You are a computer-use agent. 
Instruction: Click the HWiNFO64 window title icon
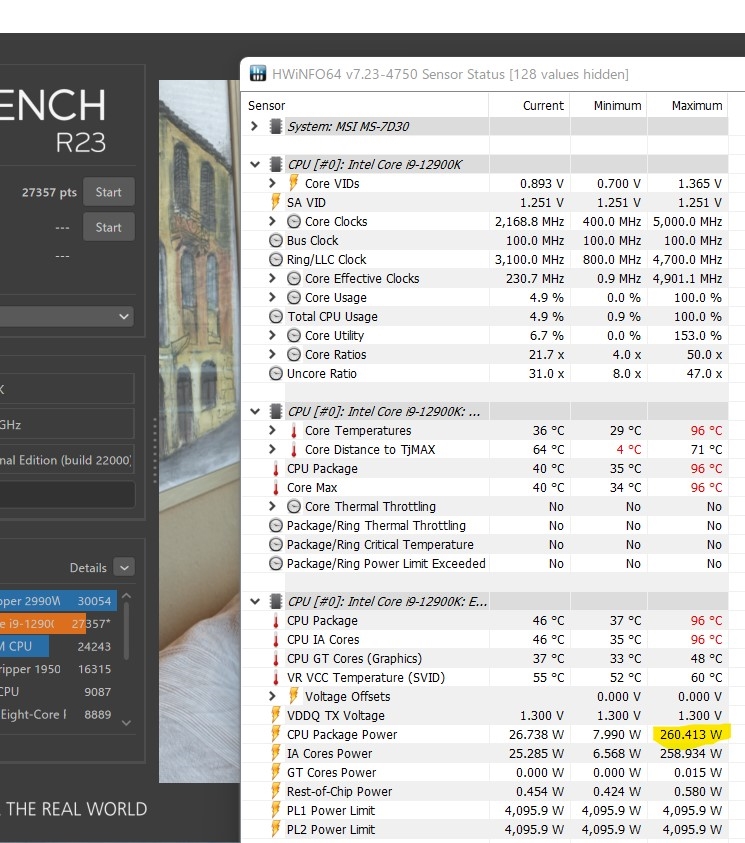(258, 73)
